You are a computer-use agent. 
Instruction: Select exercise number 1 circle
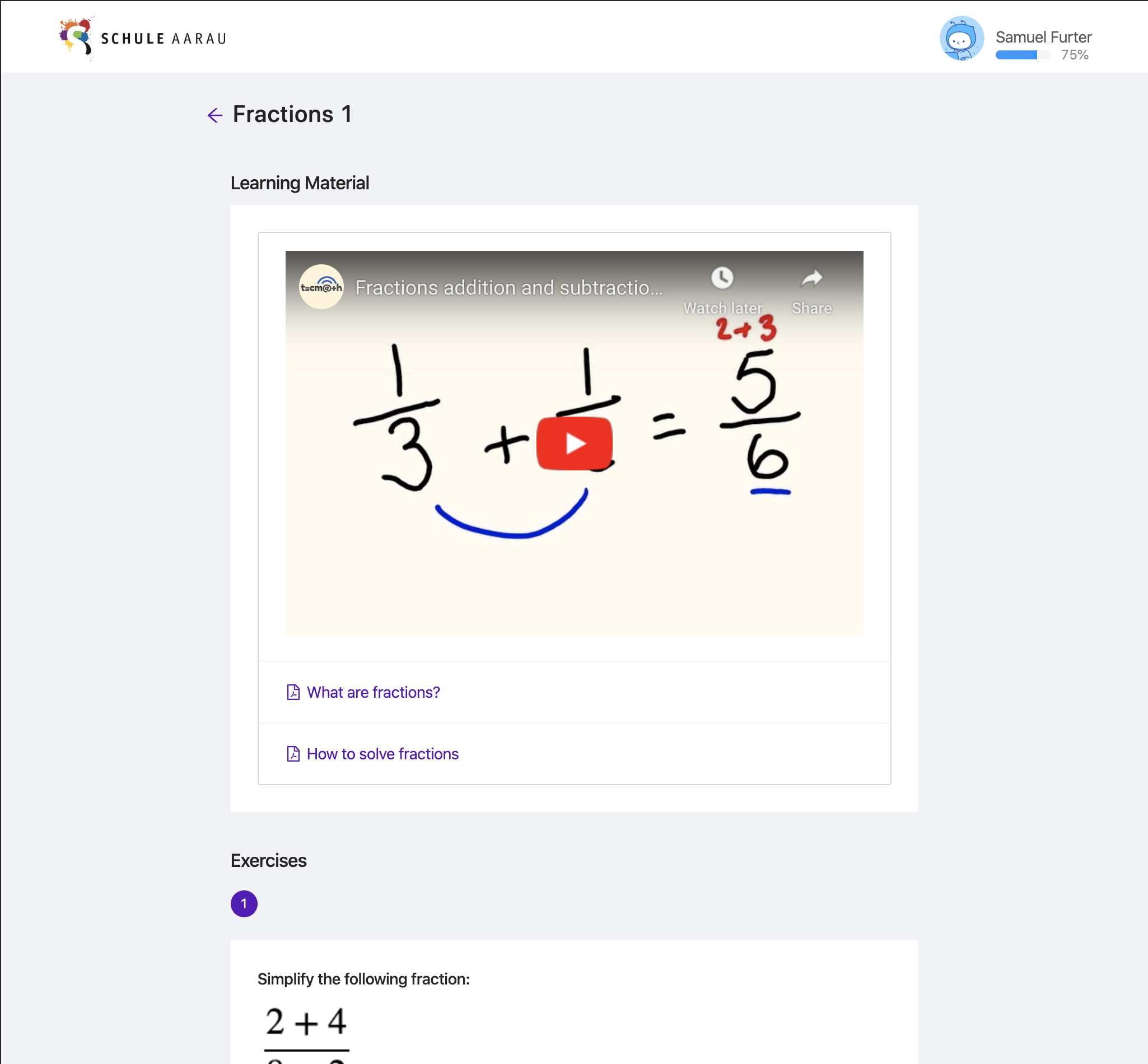[244, 903]
